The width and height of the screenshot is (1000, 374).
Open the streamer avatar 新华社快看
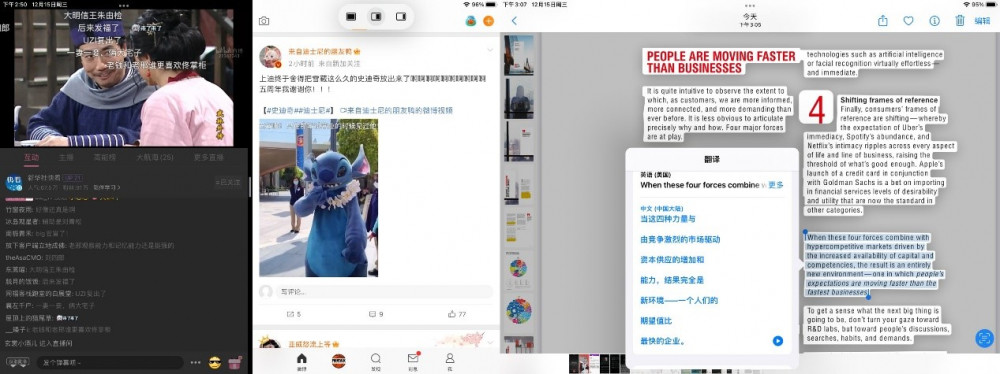[14, 182]
